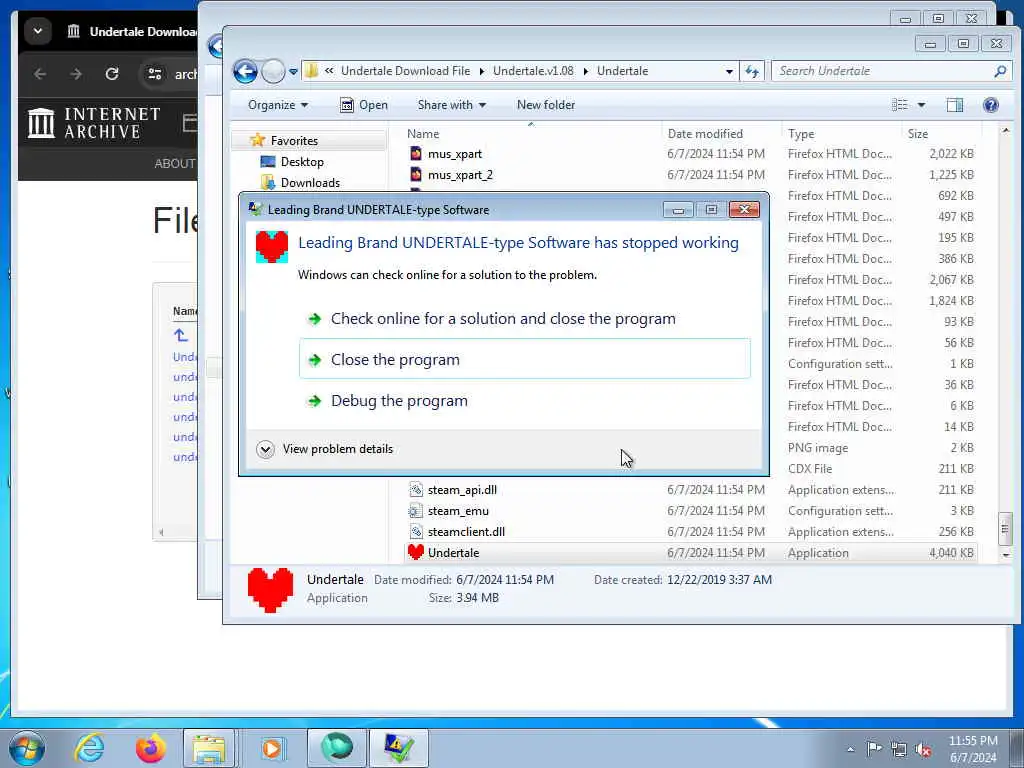Image resolution: width=1024 pixels, height=768 pixels.
Task: Select the Undertale application file
Action: click(691, 552)
